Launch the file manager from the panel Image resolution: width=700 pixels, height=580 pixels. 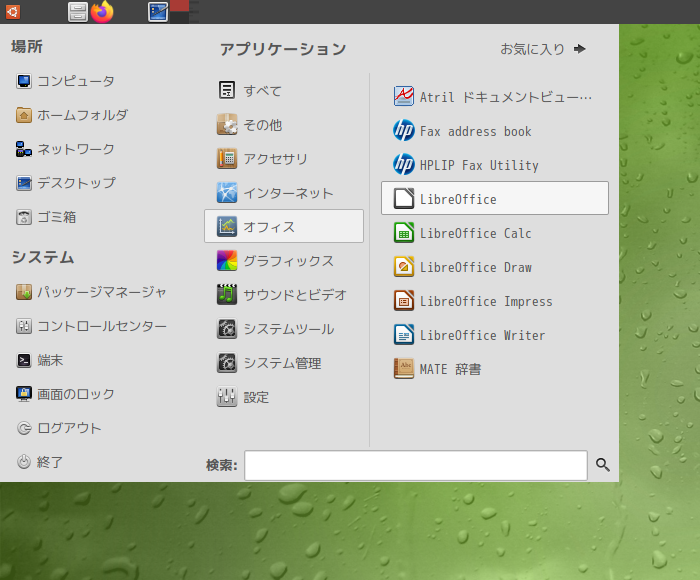pos(78,12)
